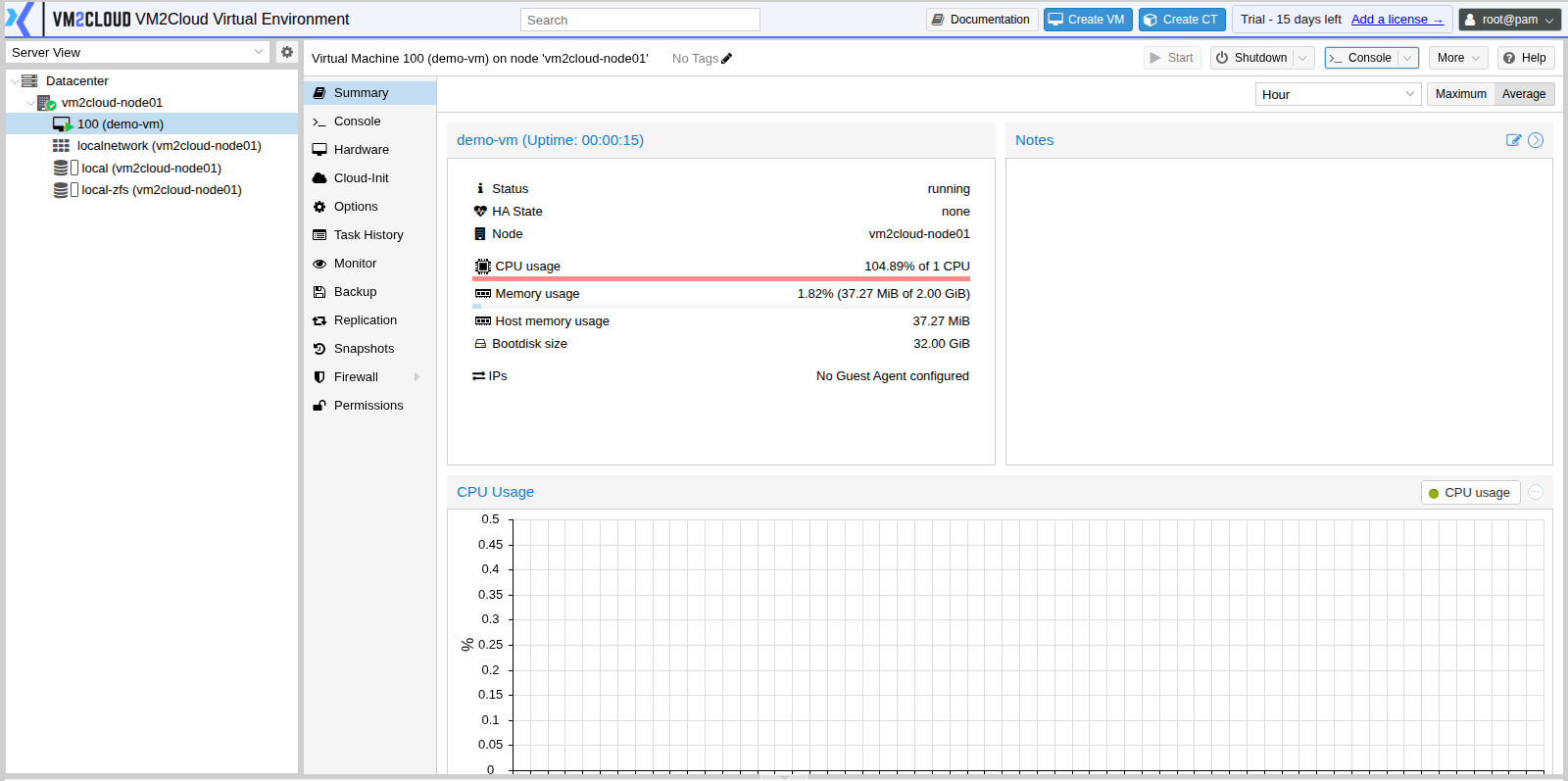The width and height of the screenshot is (1568, 781).
Task: Click the Create VM button
Action: [1088, 20]
